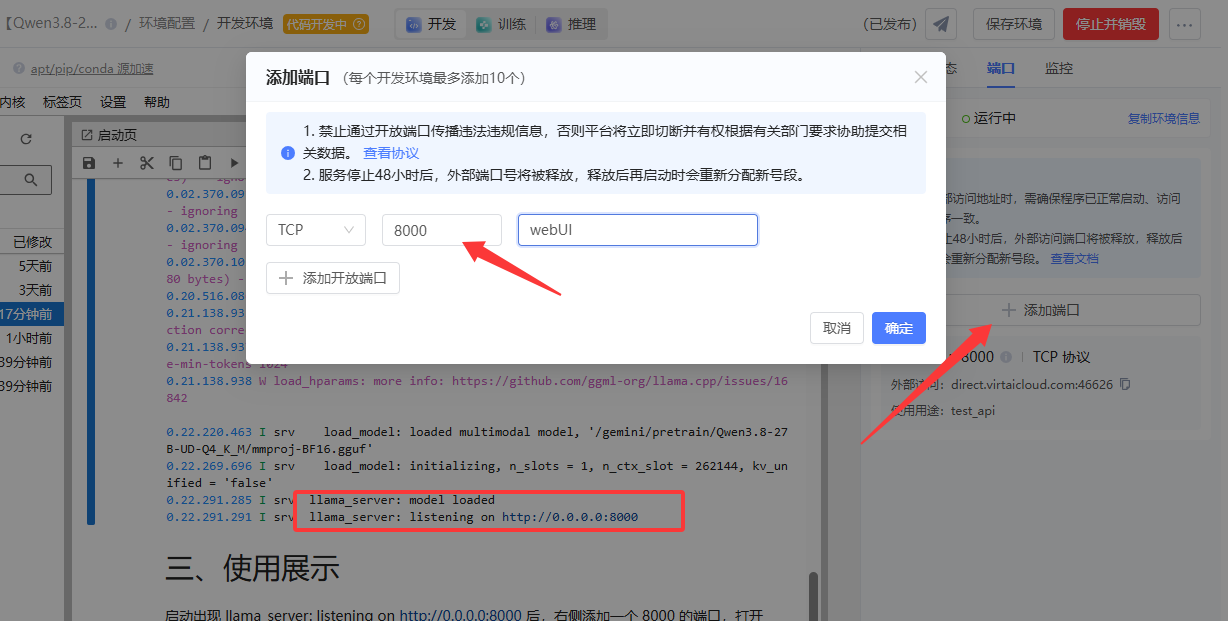Click 环境配置 breadcrumb
The width and height of the screenshot is (1228, 621).
pyautogui.click(x=167, y=24)
